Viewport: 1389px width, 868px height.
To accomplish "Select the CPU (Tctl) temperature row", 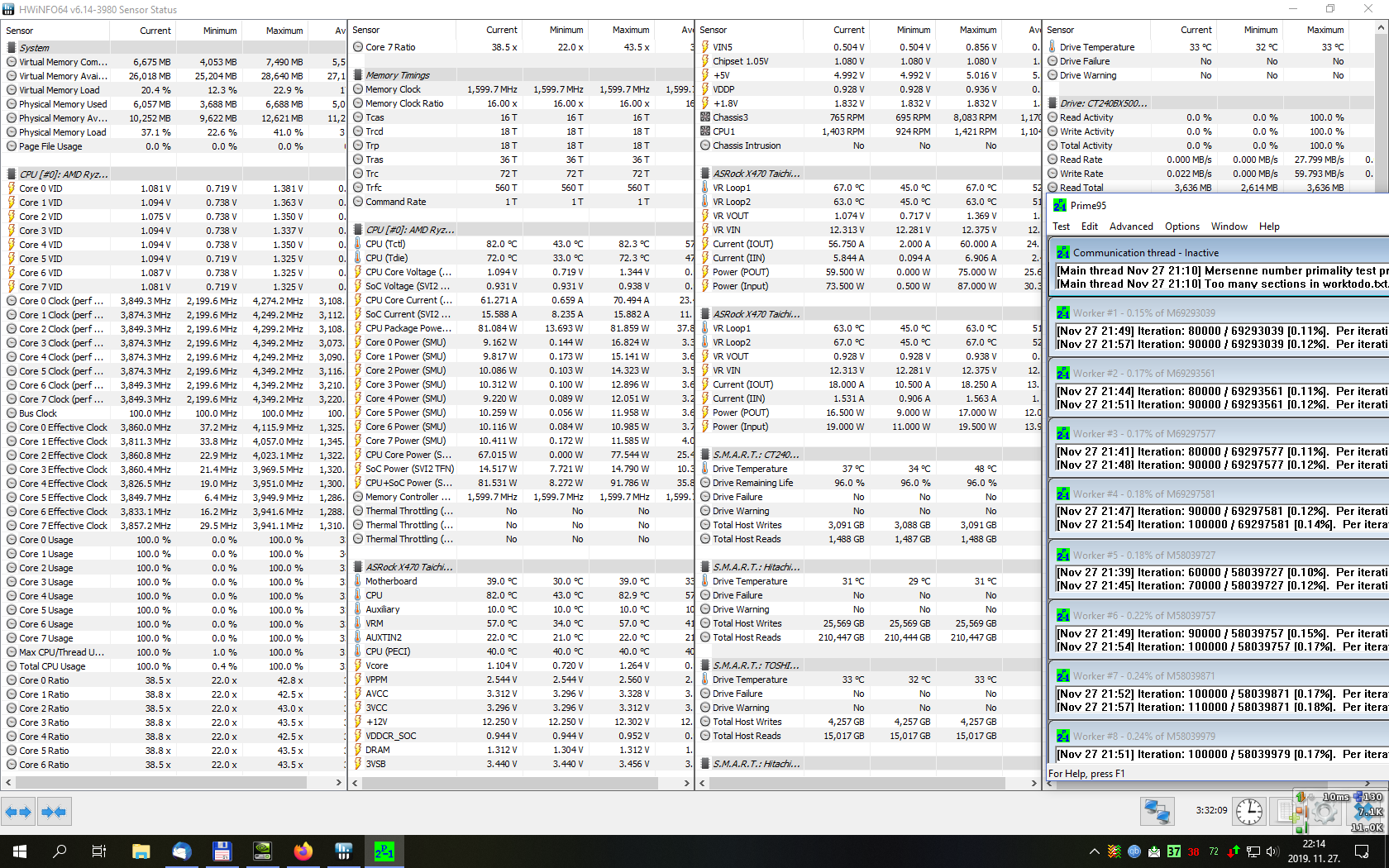I will pos(522,244).
